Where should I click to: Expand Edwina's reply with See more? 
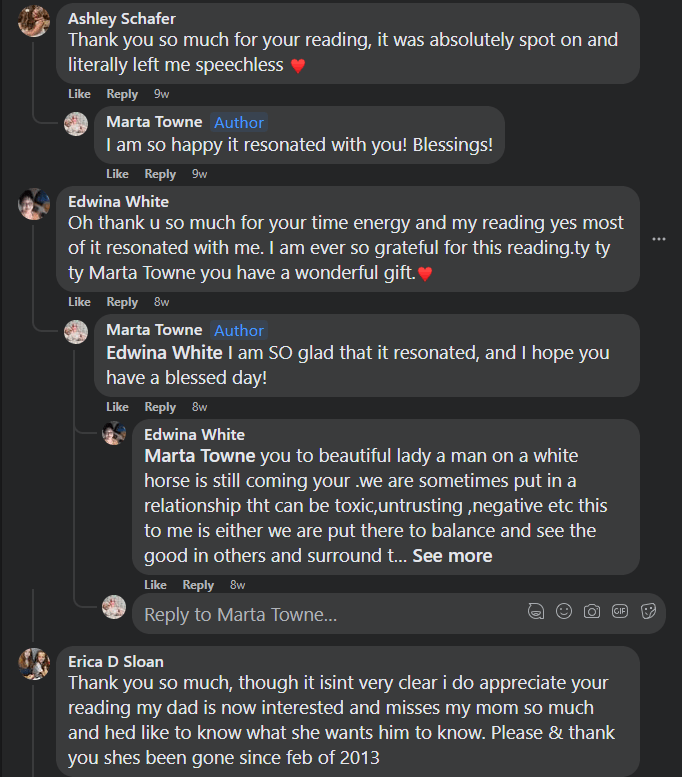tap(452, 555)
